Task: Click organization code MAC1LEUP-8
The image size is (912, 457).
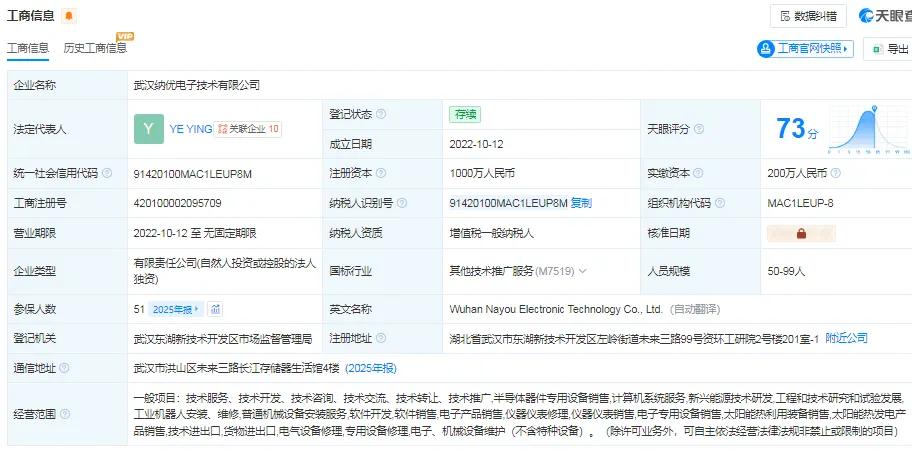Action: pos(800,203)
